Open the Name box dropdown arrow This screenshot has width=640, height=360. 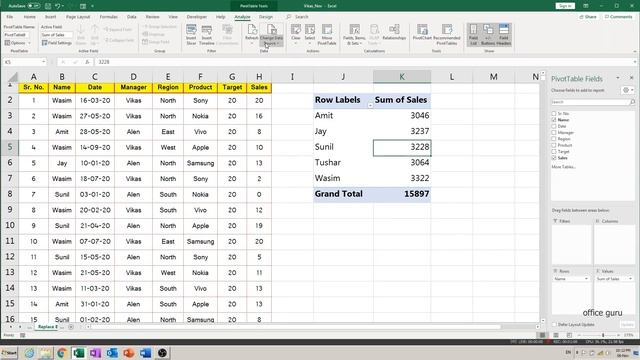click(43, 62)
